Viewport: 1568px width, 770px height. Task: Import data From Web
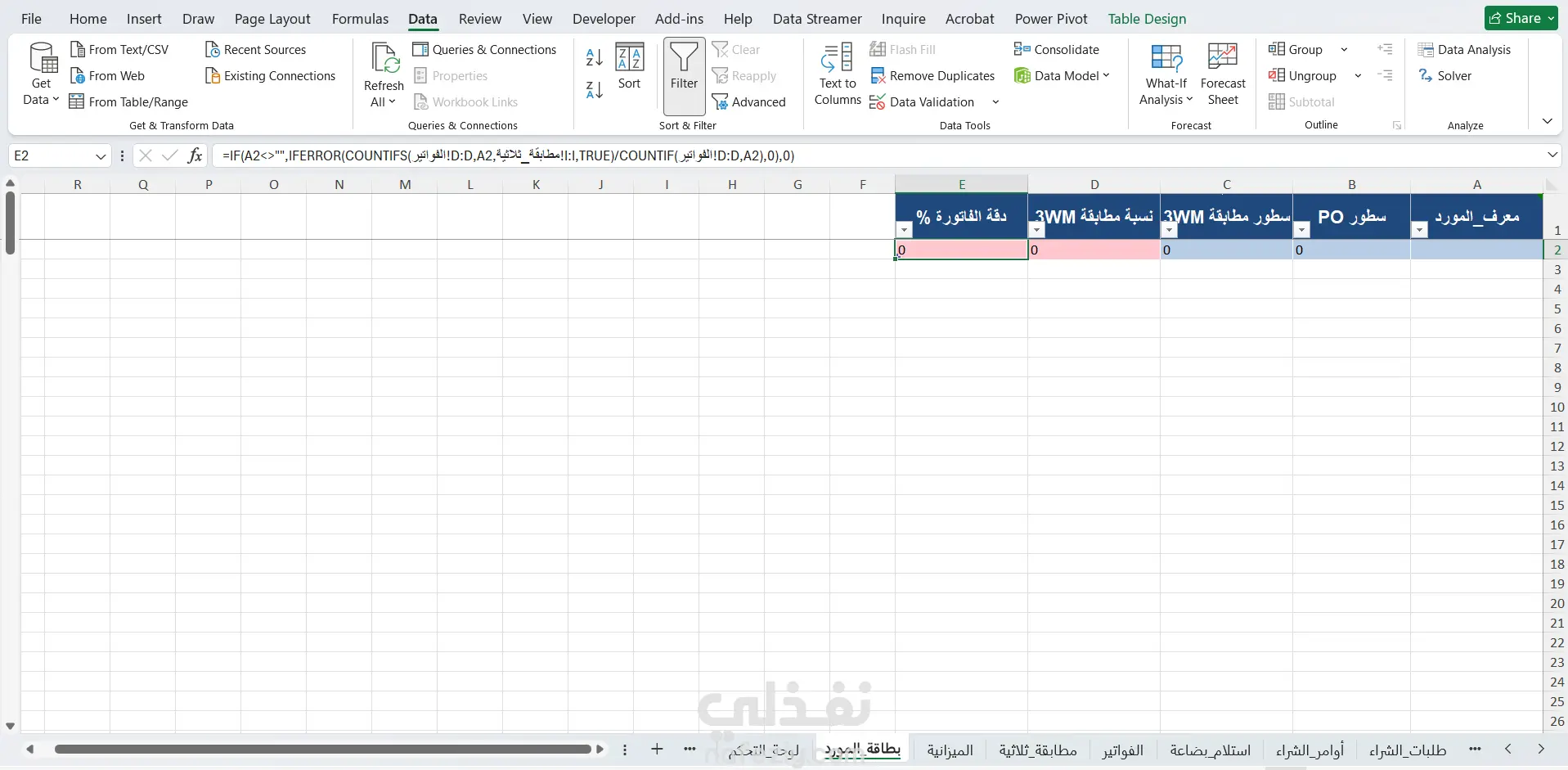pyautogui.click(x=107, y=75)
